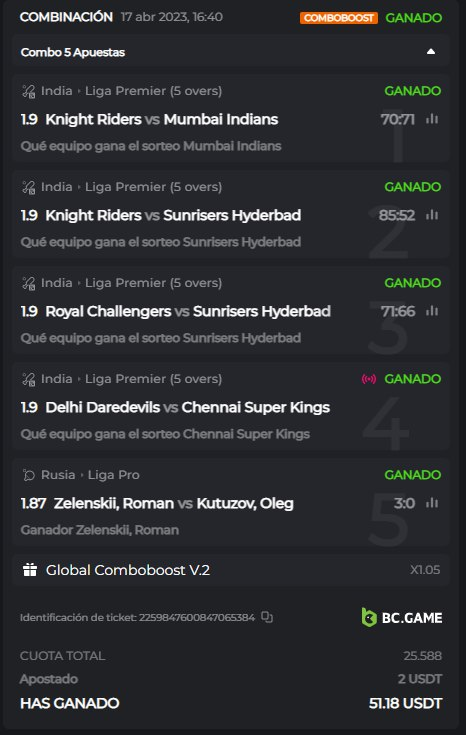
Task: Click the 85:52 score of second bet
Action: (397, 215)
